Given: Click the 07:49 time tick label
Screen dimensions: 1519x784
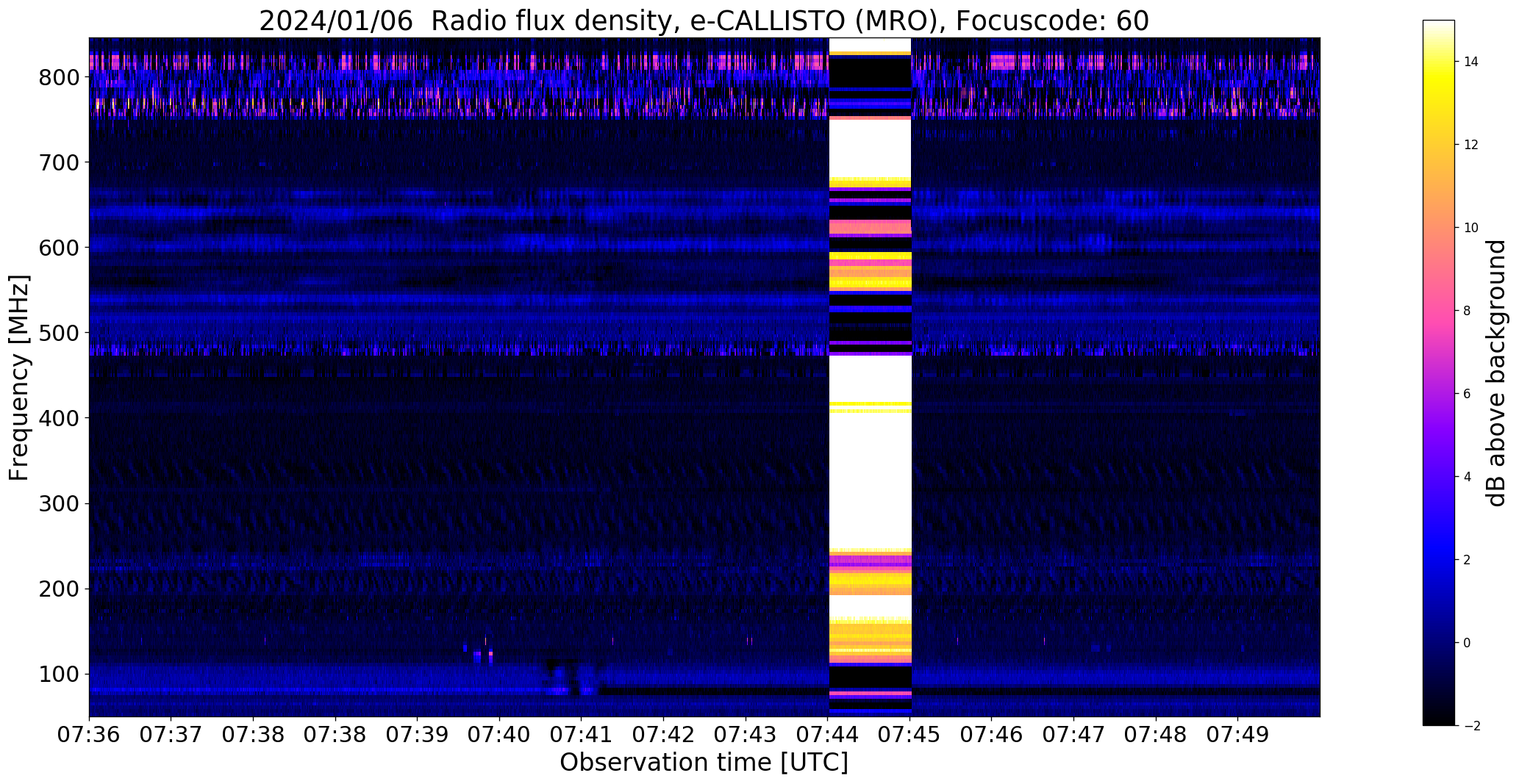Looking at the screenshot, I should point(1238,735).
